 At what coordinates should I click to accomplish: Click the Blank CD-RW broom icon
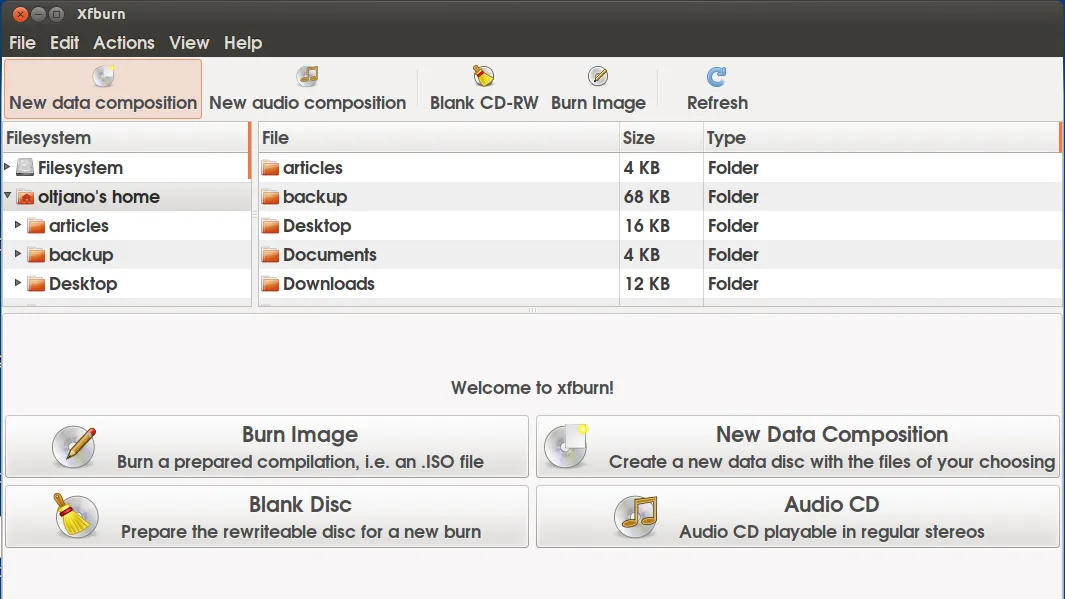pyautogui.click(x=484, y=76)
